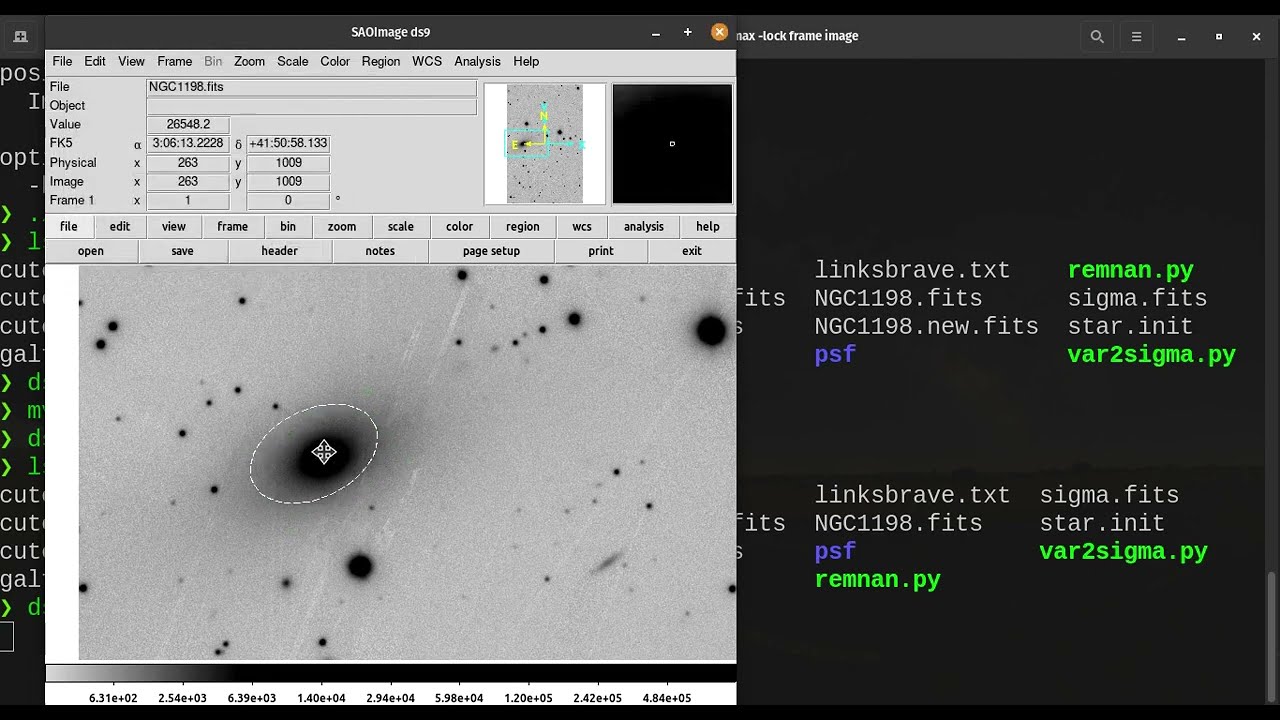The height and width of the screenshot is (720, 1280).
Task: Click the edit button in buttonbar
Action: [120, 226]
